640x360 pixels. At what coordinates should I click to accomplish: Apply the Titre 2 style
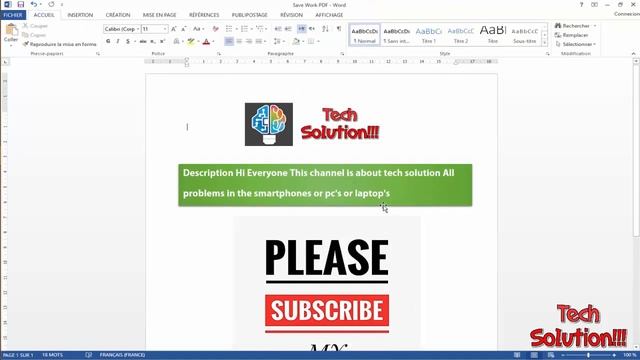click(x=460, y=35)
